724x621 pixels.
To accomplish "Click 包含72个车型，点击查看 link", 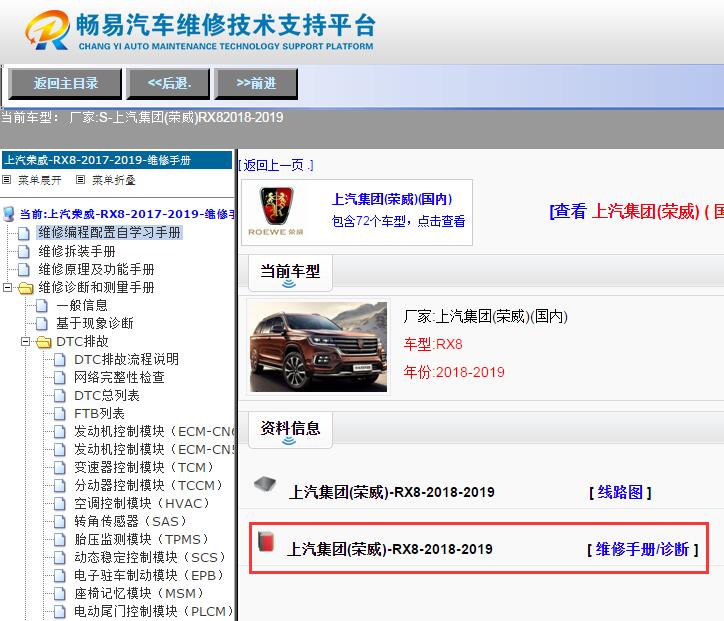I will [398, 222].
